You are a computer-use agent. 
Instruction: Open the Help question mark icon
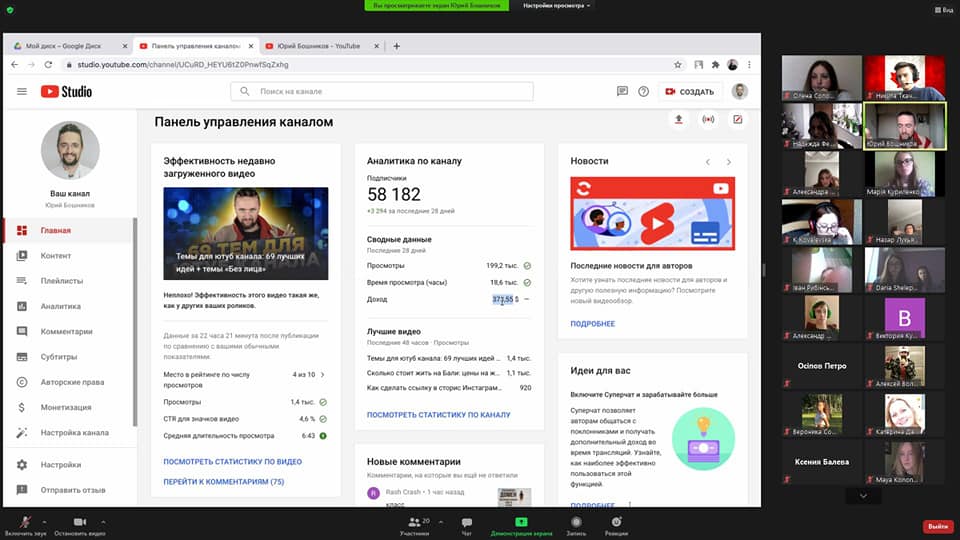[x=643, y=91]
